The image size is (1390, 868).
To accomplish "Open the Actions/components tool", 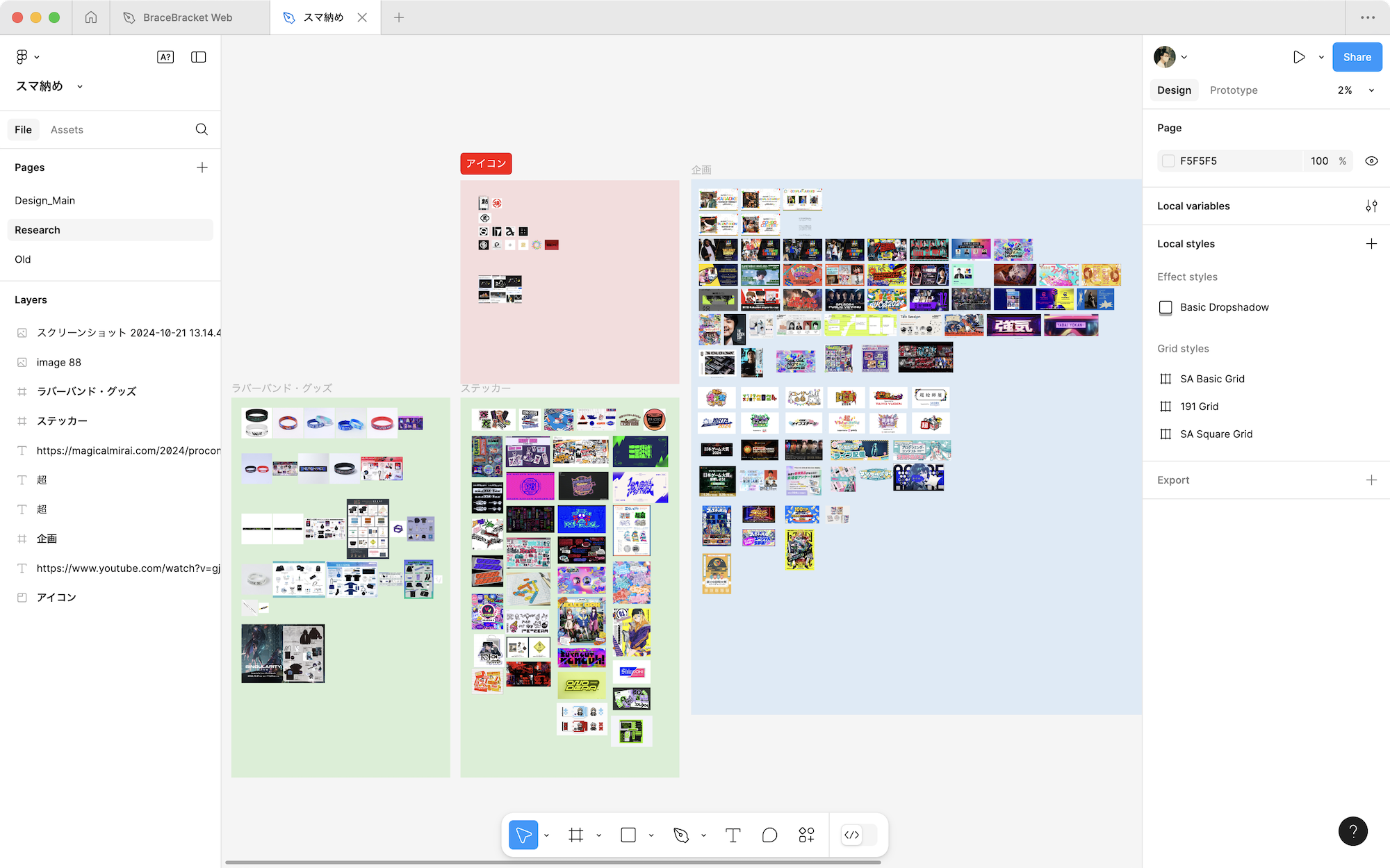I will [x=806, y=835].
